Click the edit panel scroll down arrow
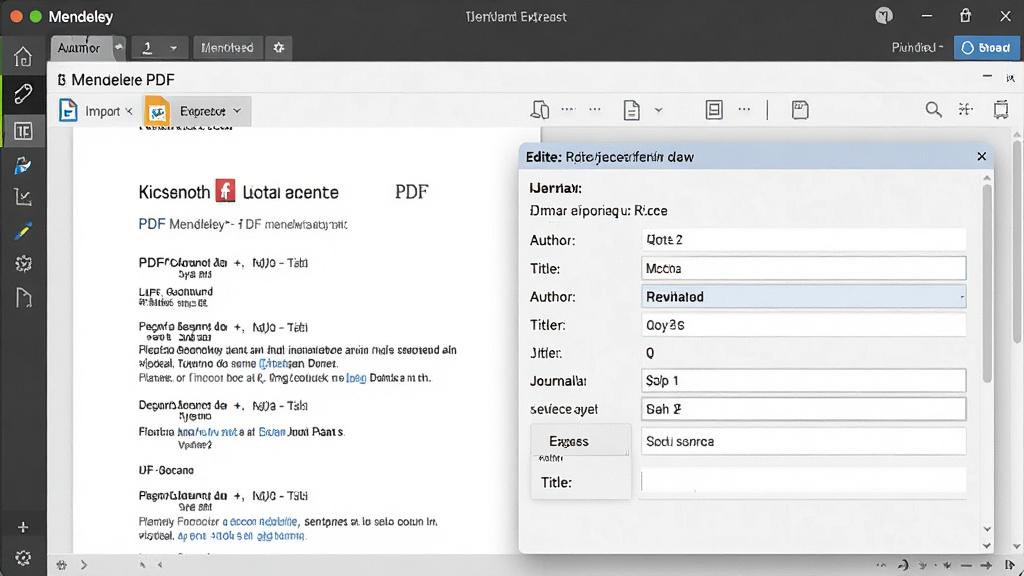Image resolution: width=1024 pixels, height=576 pixels. (x=987, y=529)
